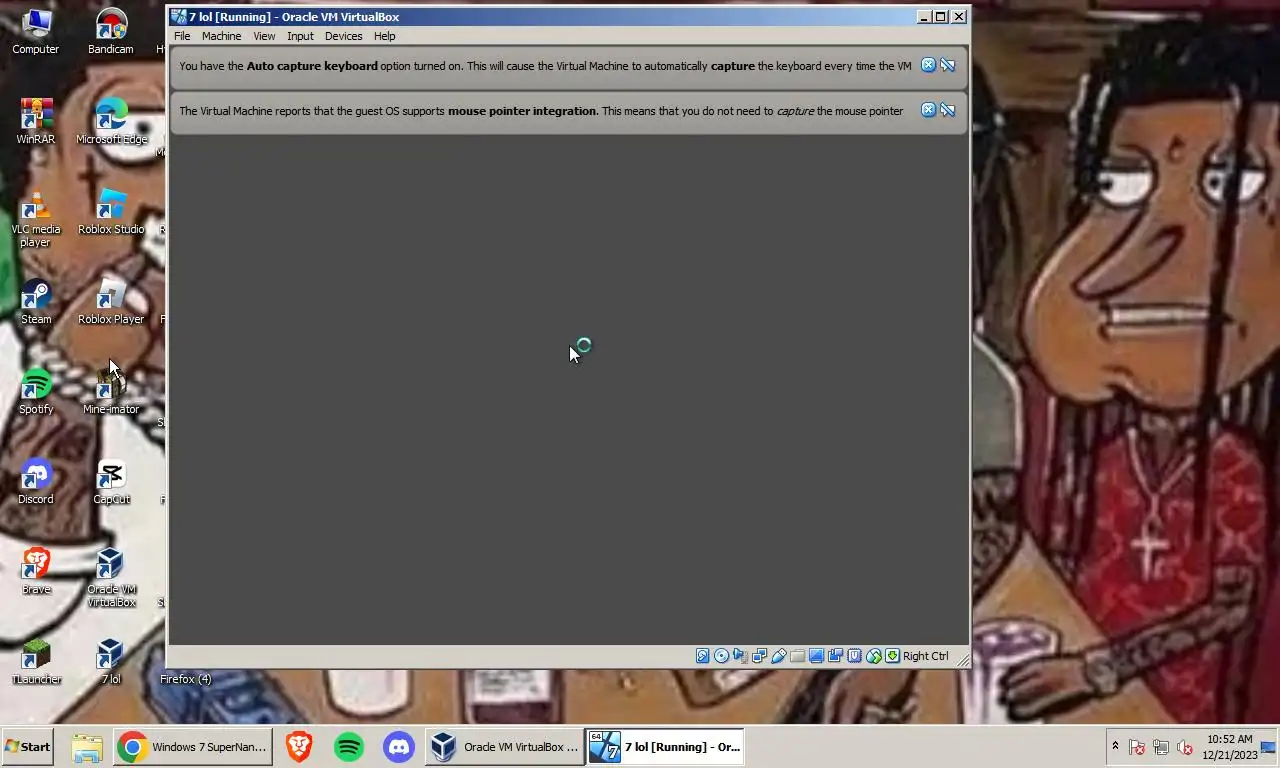The image size is (1280, 768).
Task: Open the Machine menu
Action: [x=221, y=36]
